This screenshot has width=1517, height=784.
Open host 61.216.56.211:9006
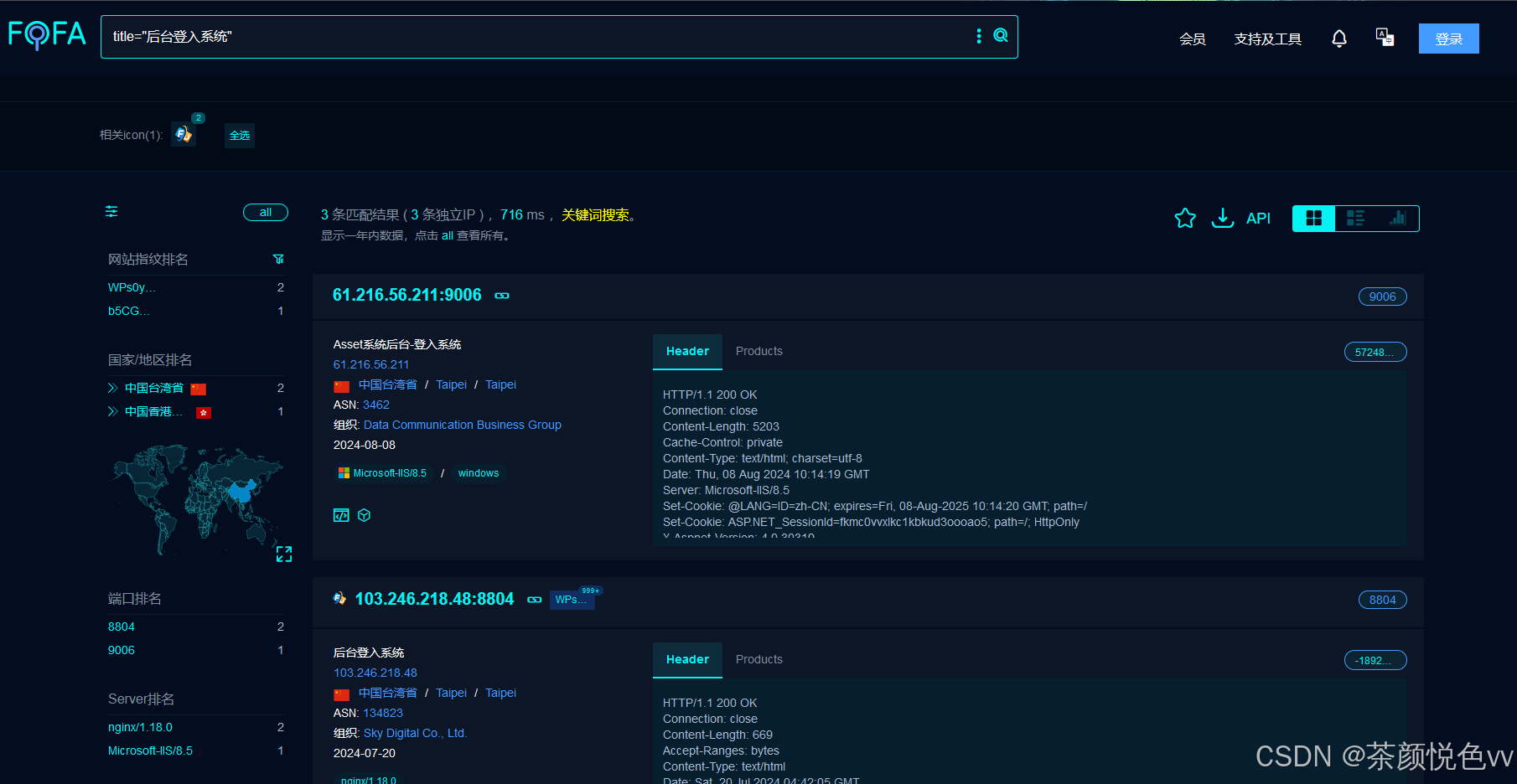click(407, 295)
